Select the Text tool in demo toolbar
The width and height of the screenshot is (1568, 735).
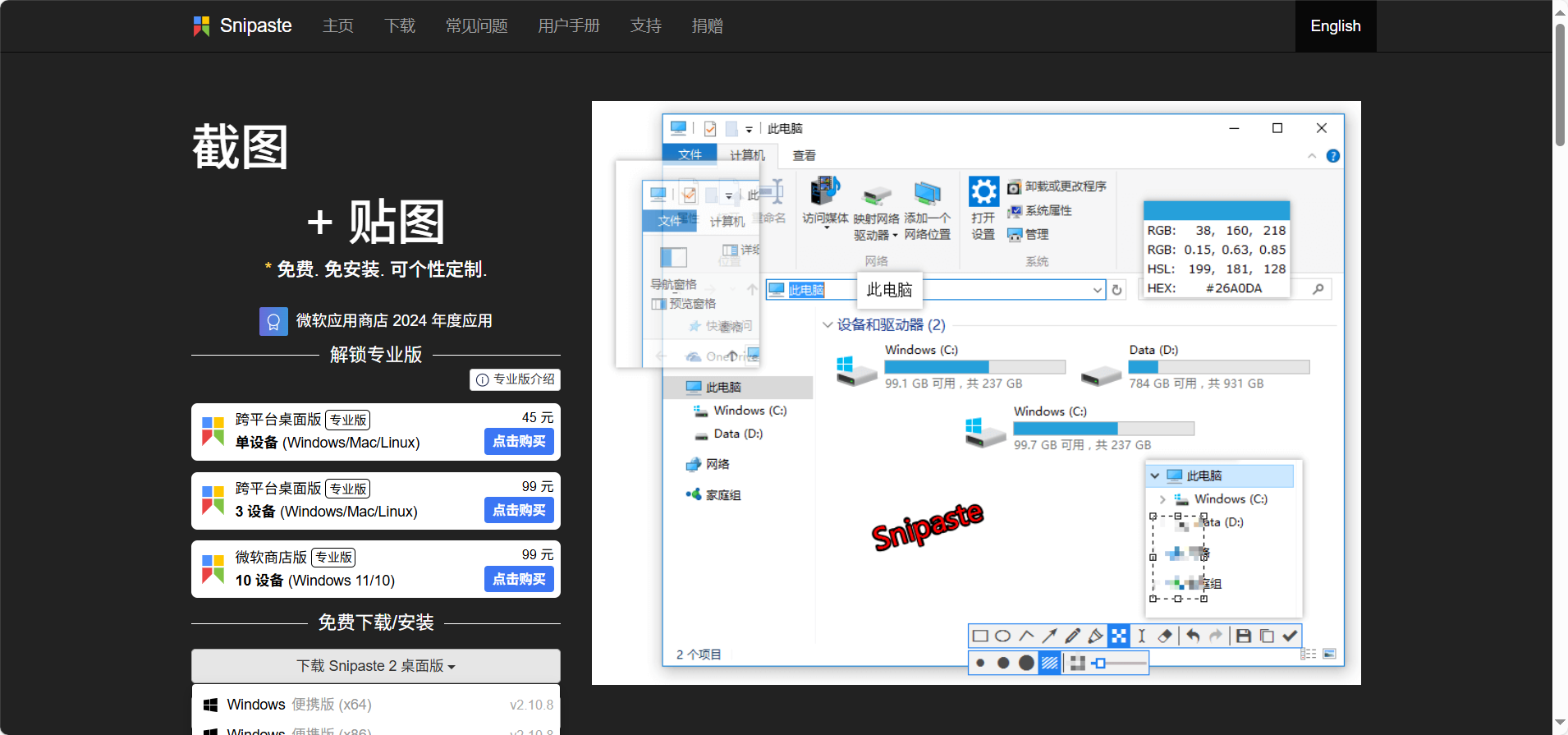coord(1141,636)
